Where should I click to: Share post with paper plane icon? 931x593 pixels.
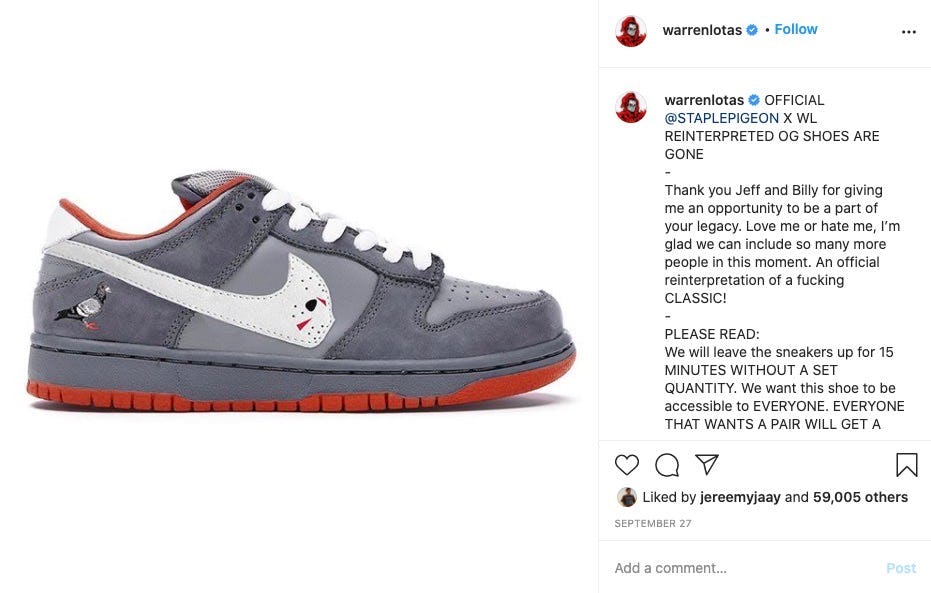pyautogui.click(x=707, y=464)
